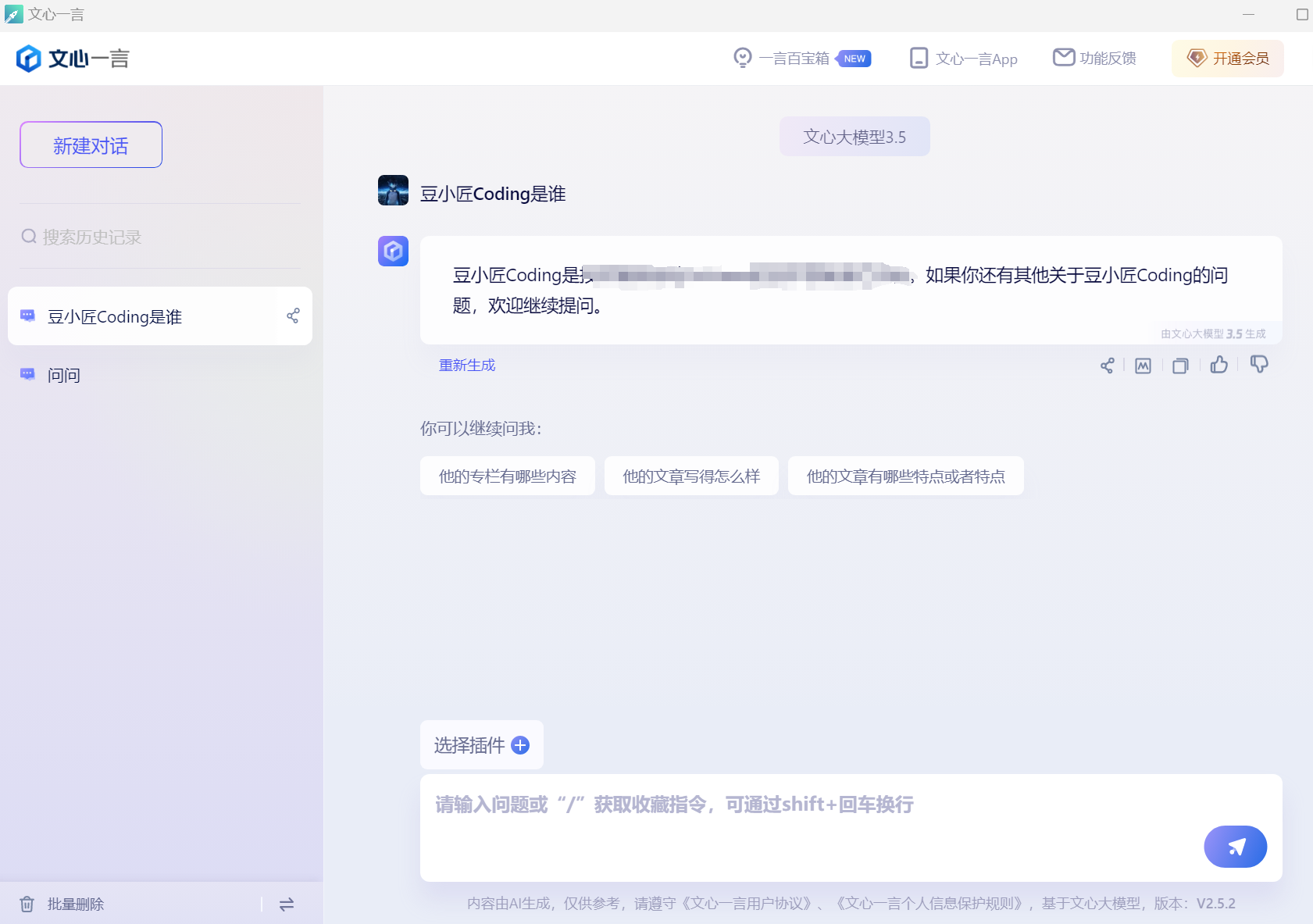Select suggestion 他的专栏有哪些内容
The height and width of the screenshot is (924, 1313).
[x=508, y=476]
